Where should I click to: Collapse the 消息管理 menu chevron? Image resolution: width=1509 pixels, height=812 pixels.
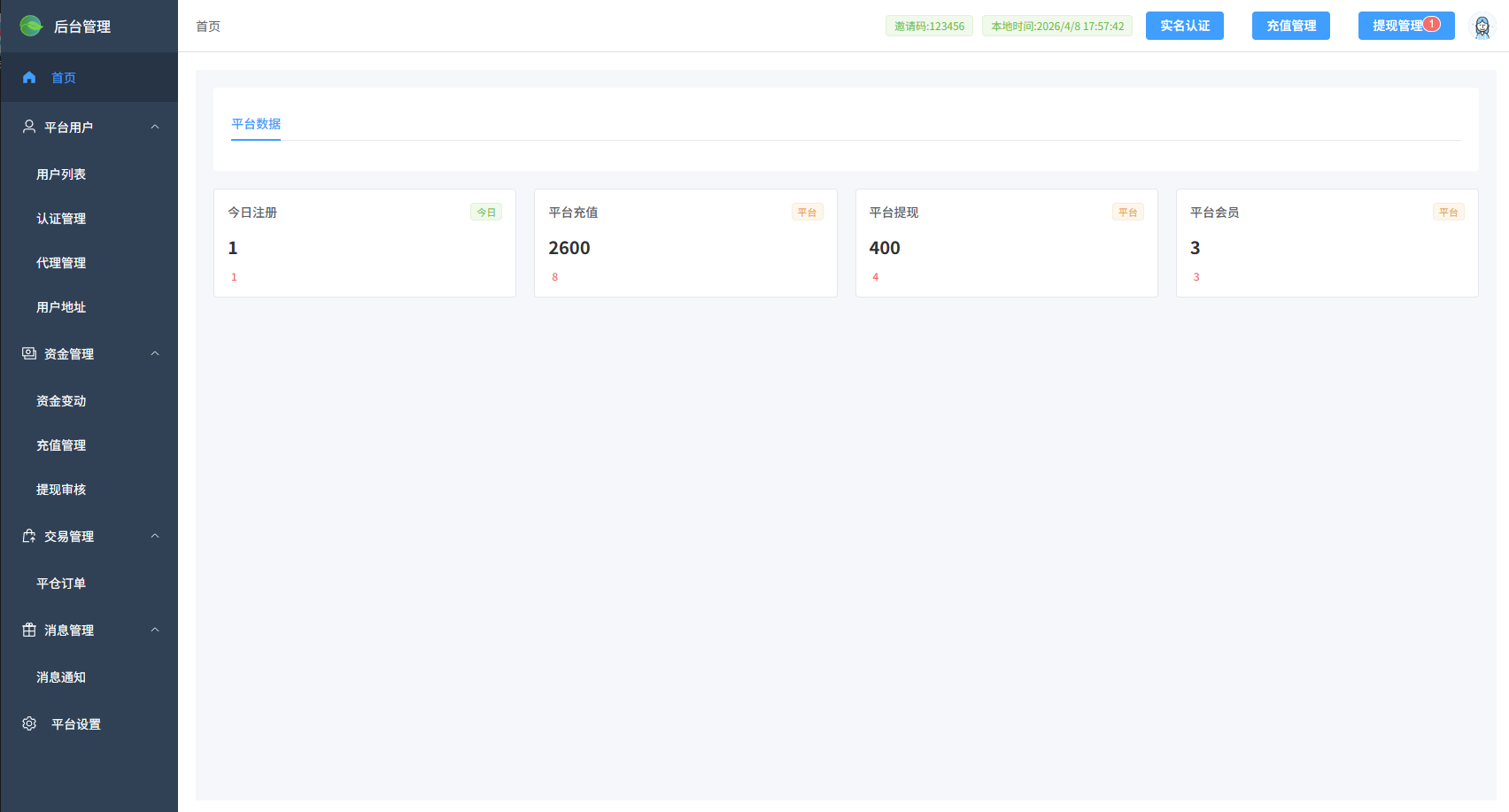pyautogui.click(x=155, y=630)
